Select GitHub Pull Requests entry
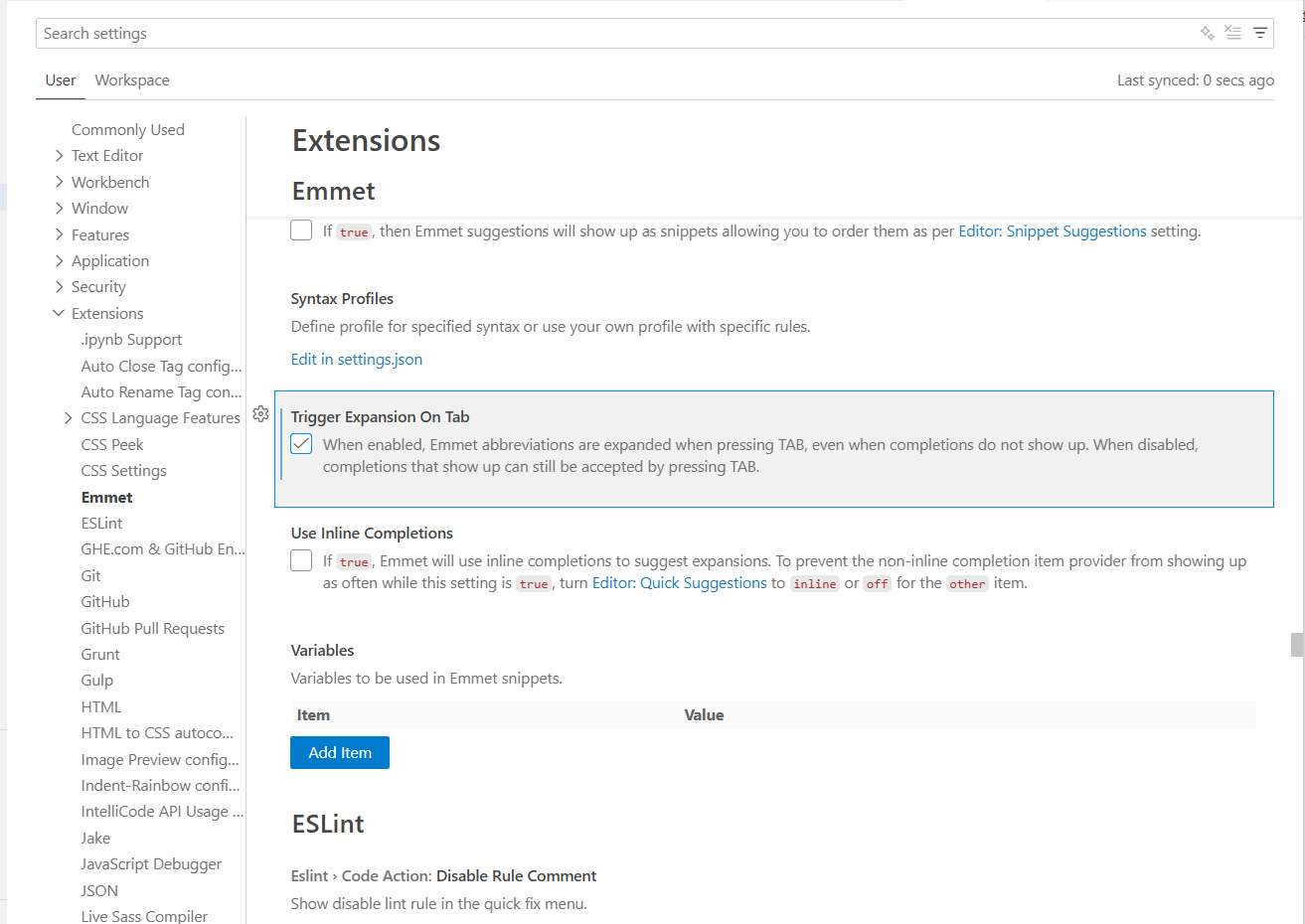The height and width of the screenshot is (924, 1305). pos(152,628)
